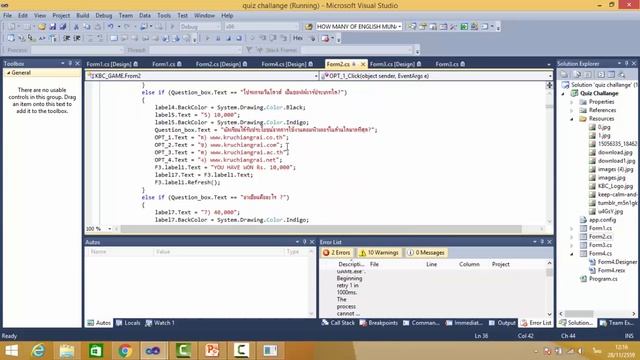Open PowerPoint from the taskbar
The image size is (640, 360).
212,351
